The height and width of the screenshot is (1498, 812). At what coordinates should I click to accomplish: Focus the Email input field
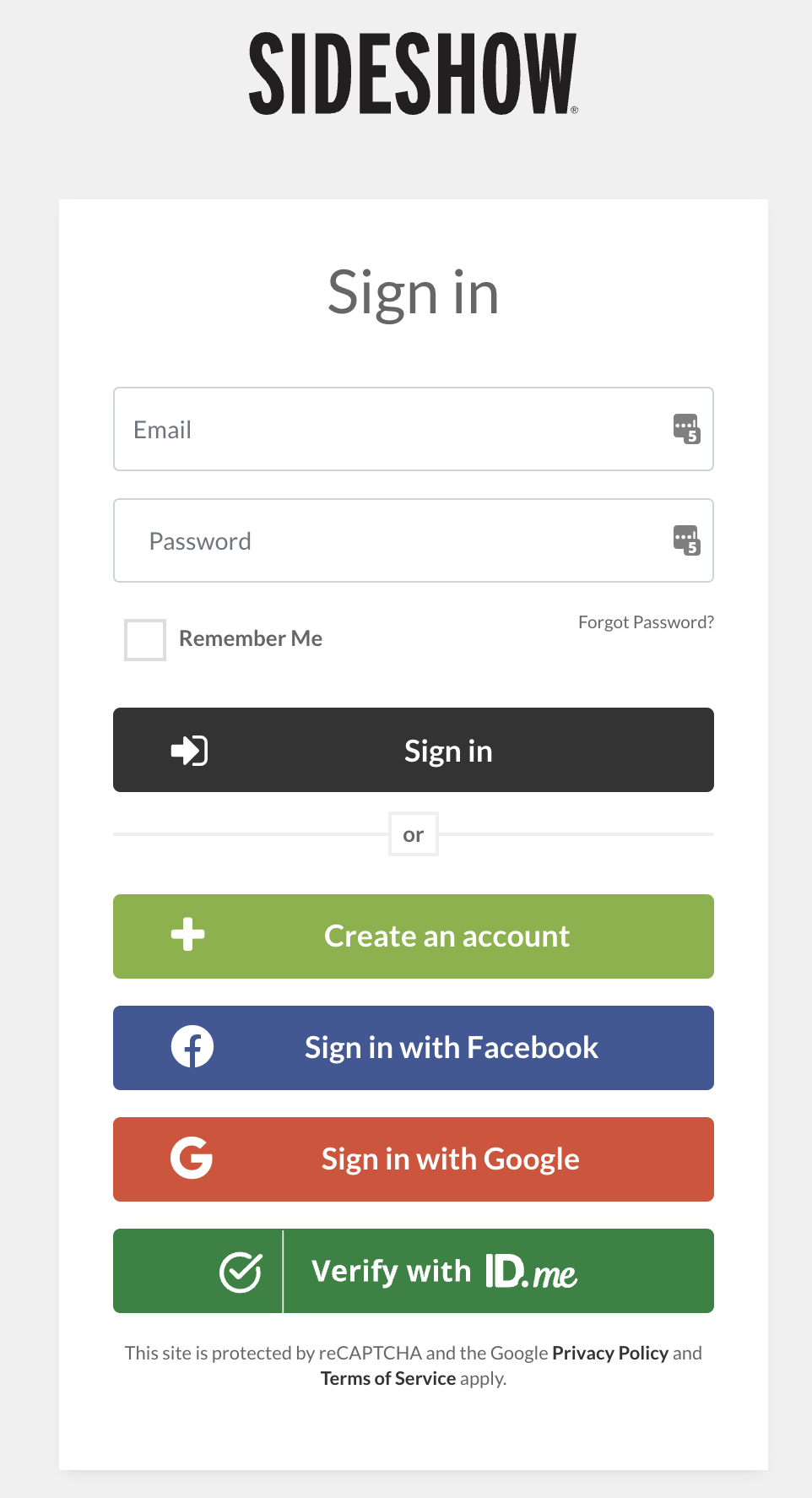tap(414, 429)
